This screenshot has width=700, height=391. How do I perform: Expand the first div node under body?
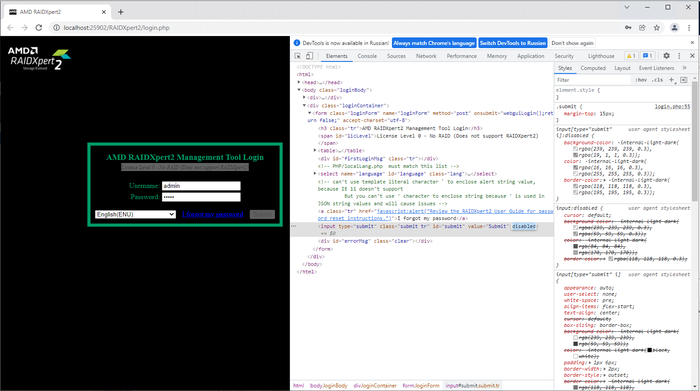click(x=304, y=97)
